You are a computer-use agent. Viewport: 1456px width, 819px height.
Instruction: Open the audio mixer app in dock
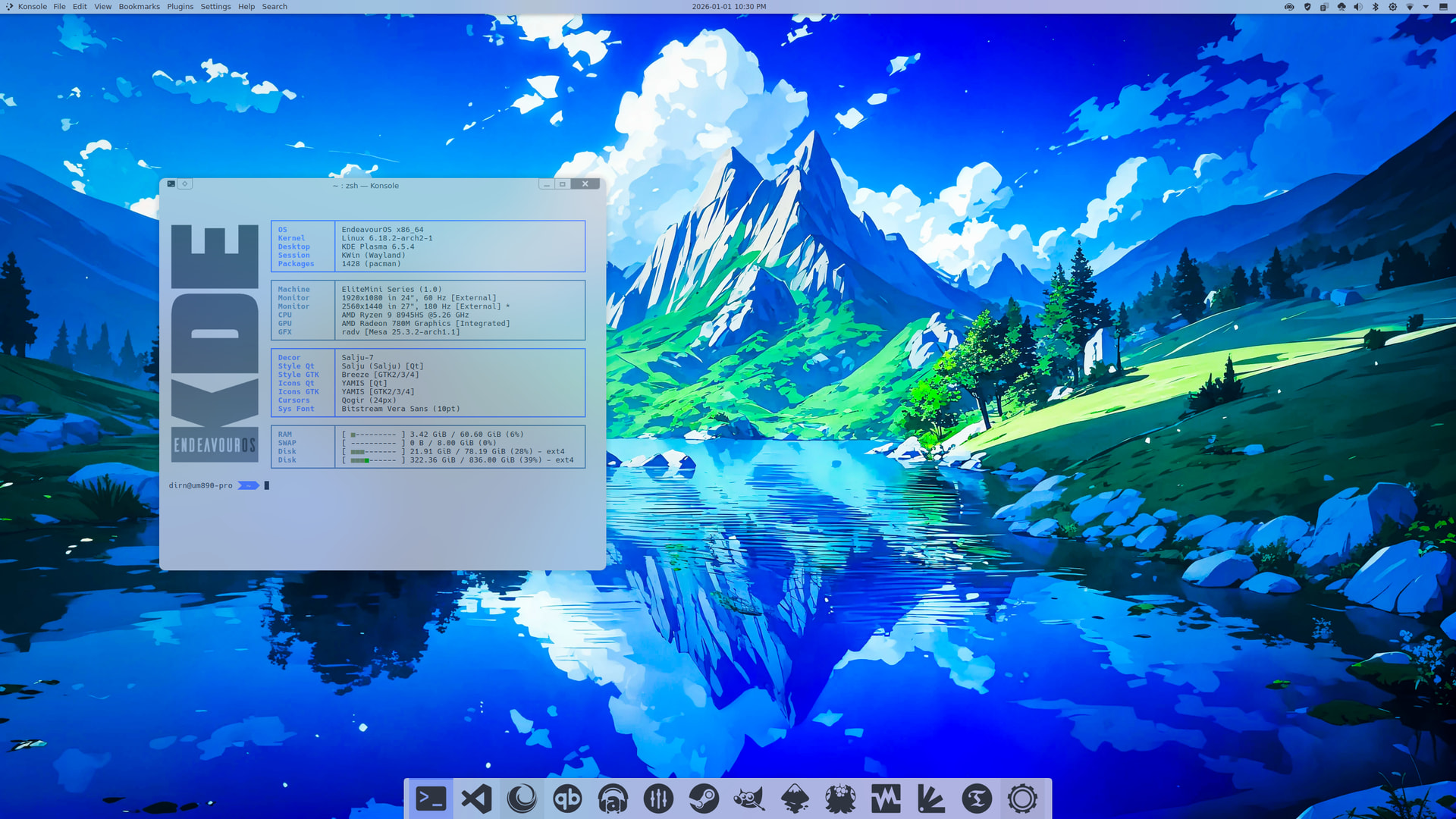658,799
